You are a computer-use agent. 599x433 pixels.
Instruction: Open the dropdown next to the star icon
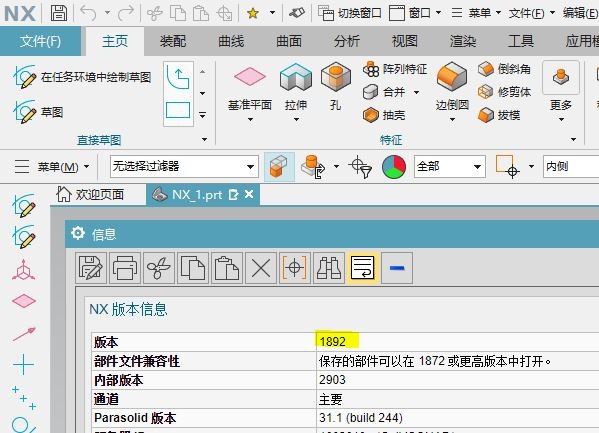[272, 13]
